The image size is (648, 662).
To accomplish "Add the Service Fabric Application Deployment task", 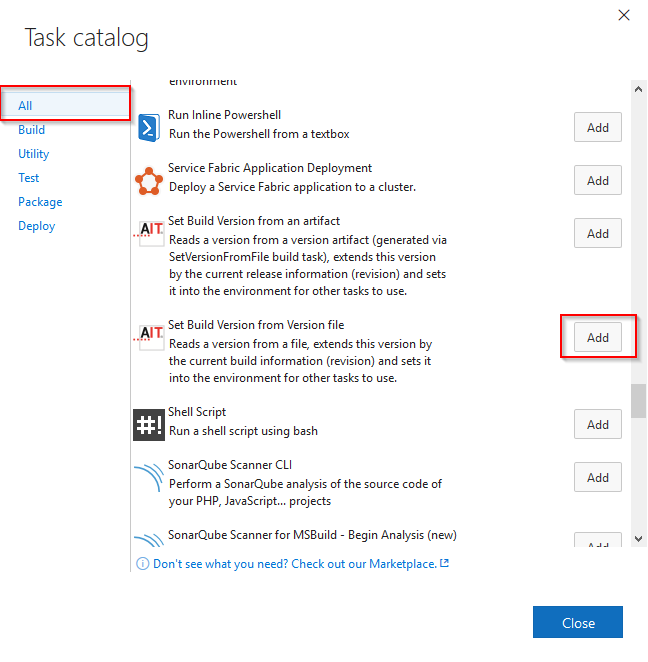I will pos(598,180).
